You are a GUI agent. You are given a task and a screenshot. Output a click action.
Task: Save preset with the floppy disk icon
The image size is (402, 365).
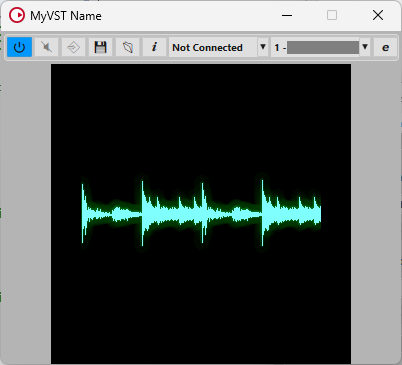click(x=100, y=47)
